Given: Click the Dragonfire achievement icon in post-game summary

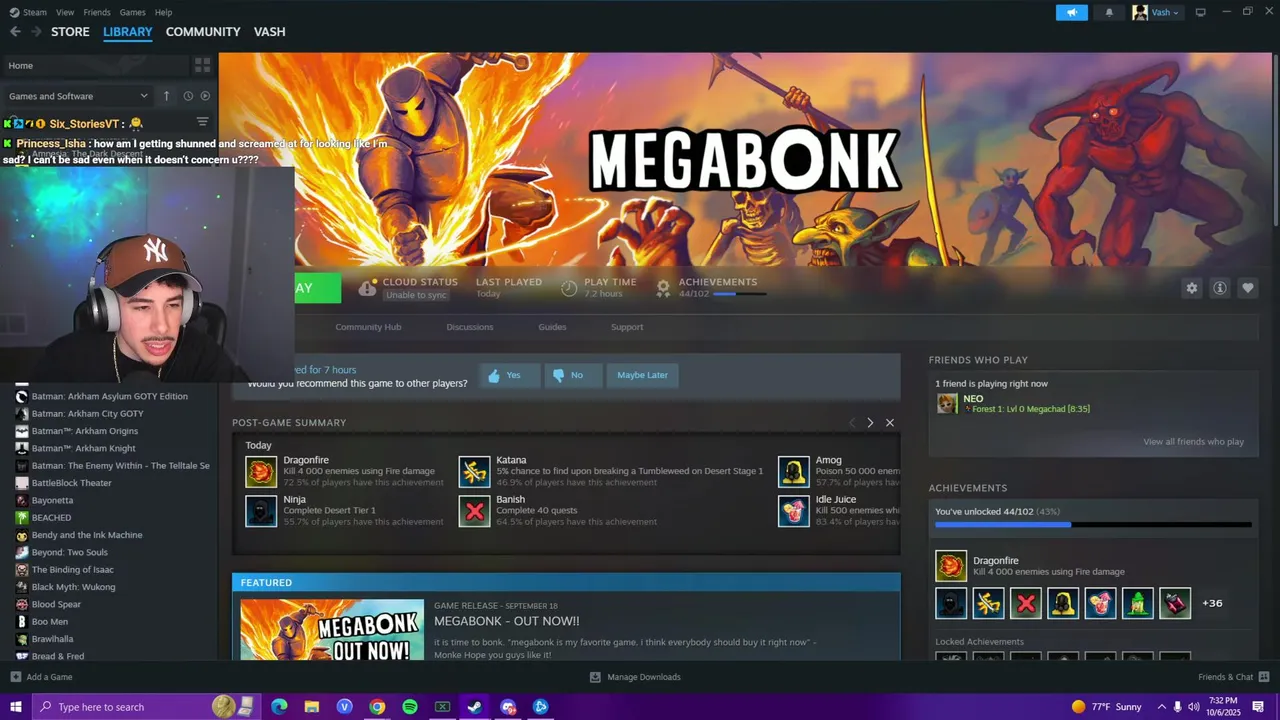Looking at the screenshot, I should (x=261, y=472).
